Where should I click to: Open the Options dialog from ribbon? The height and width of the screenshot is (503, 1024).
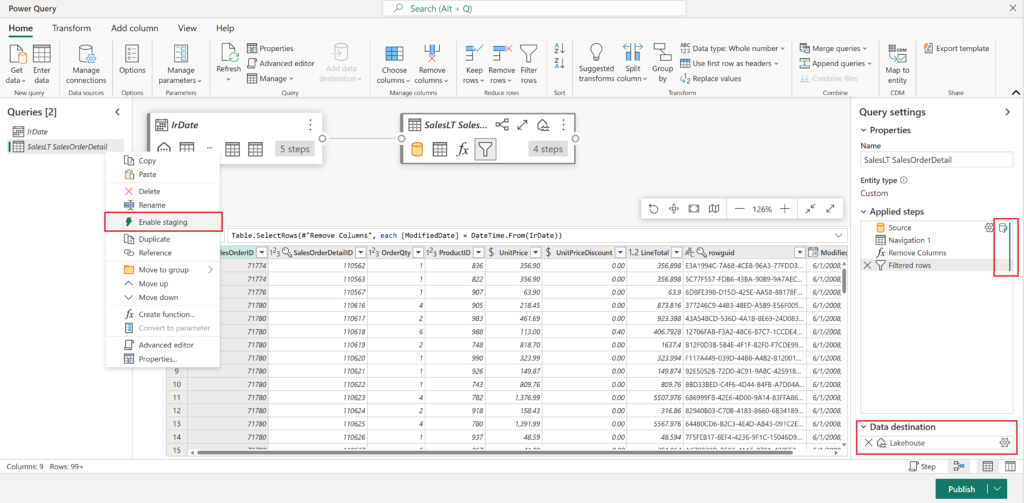click(133, 59)
